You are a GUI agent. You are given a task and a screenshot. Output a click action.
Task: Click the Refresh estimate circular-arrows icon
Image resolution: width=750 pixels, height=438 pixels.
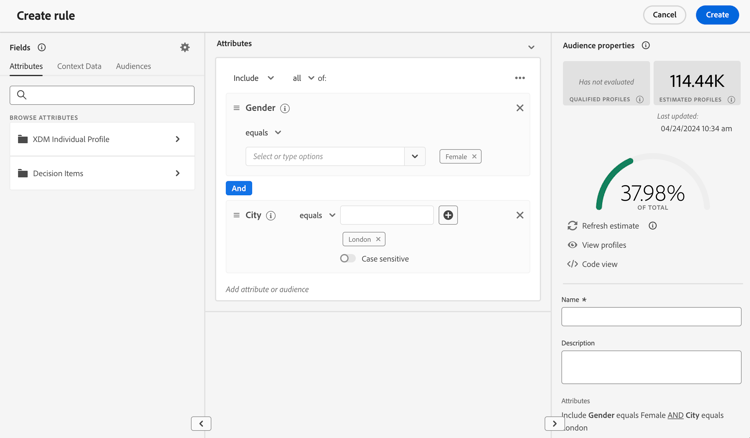point(572,226)
